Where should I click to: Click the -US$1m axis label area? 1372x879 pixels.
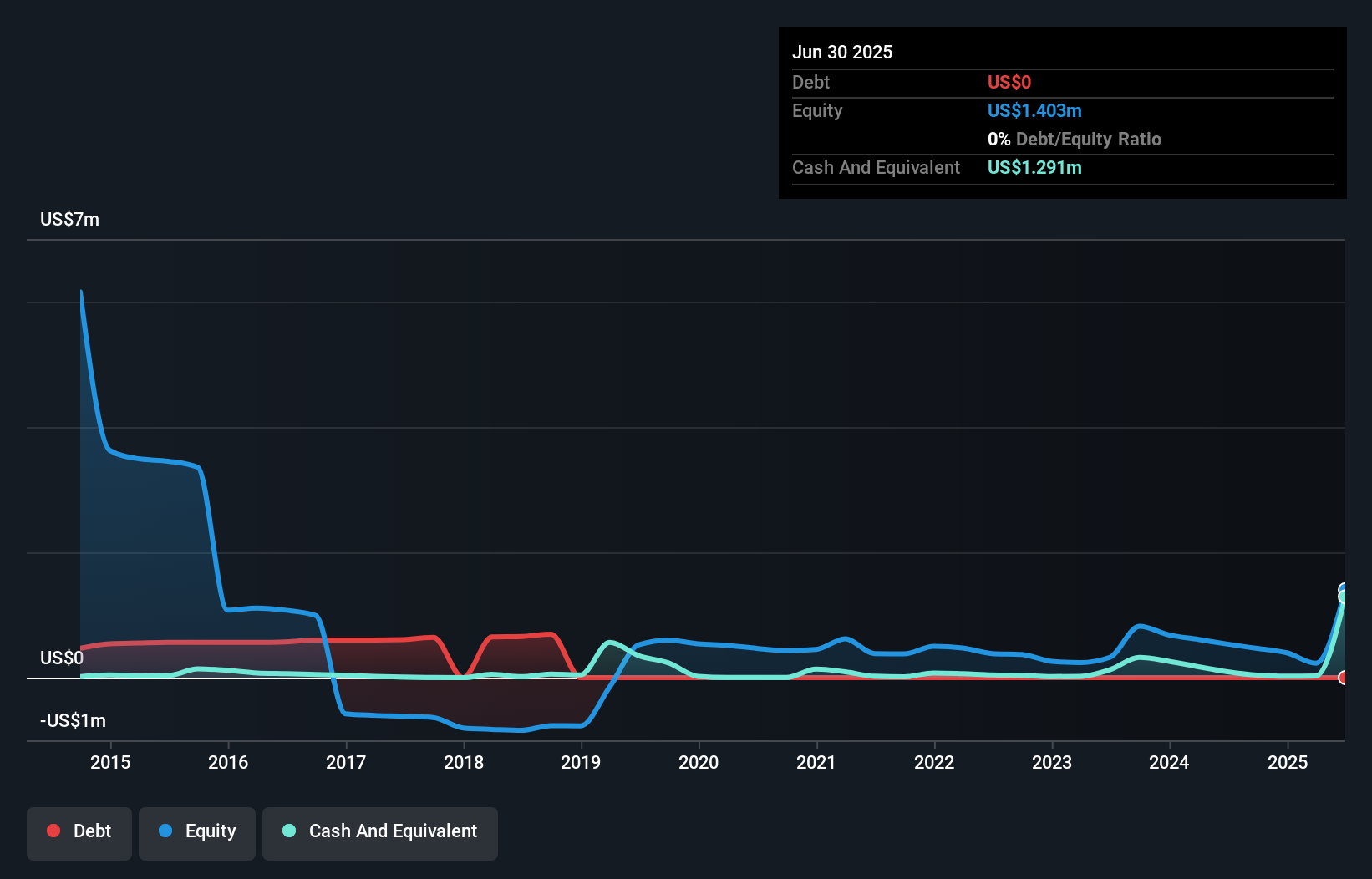point(72,719)
